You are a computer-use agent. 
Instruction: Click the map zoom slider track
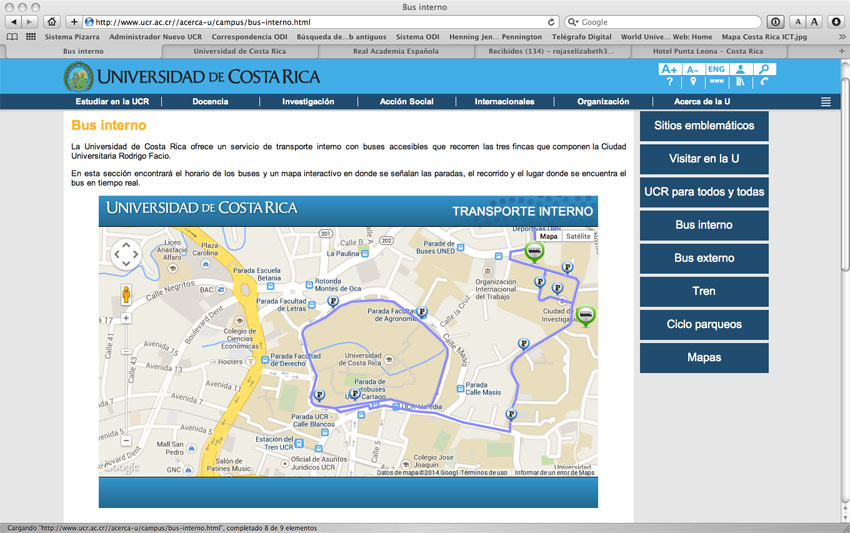[126, 380]
